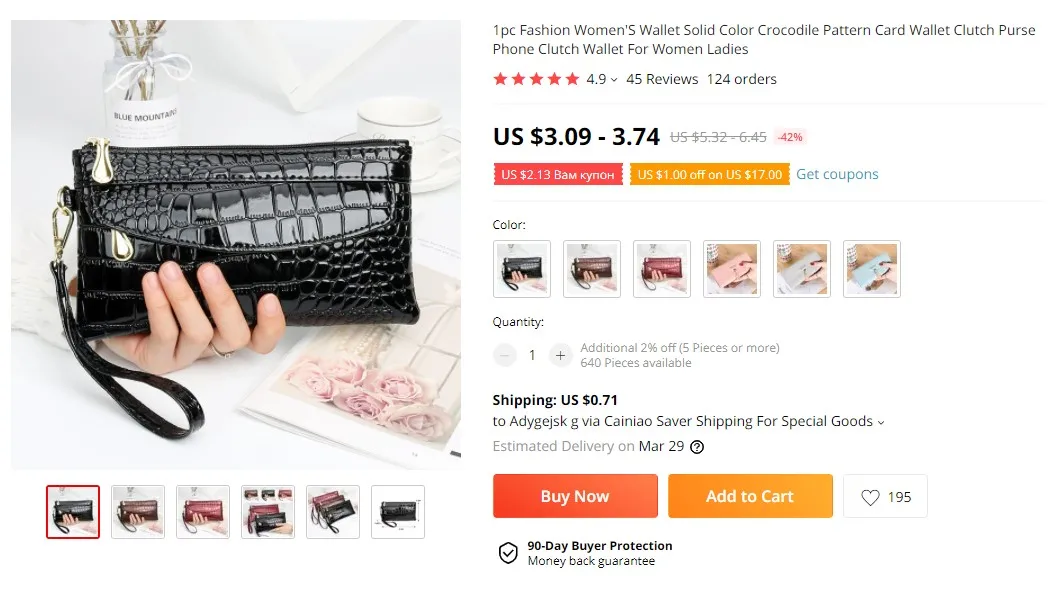Open the 45 Reviews link
Viewport: 1053px width, 591px height.
tap(661, 79)
